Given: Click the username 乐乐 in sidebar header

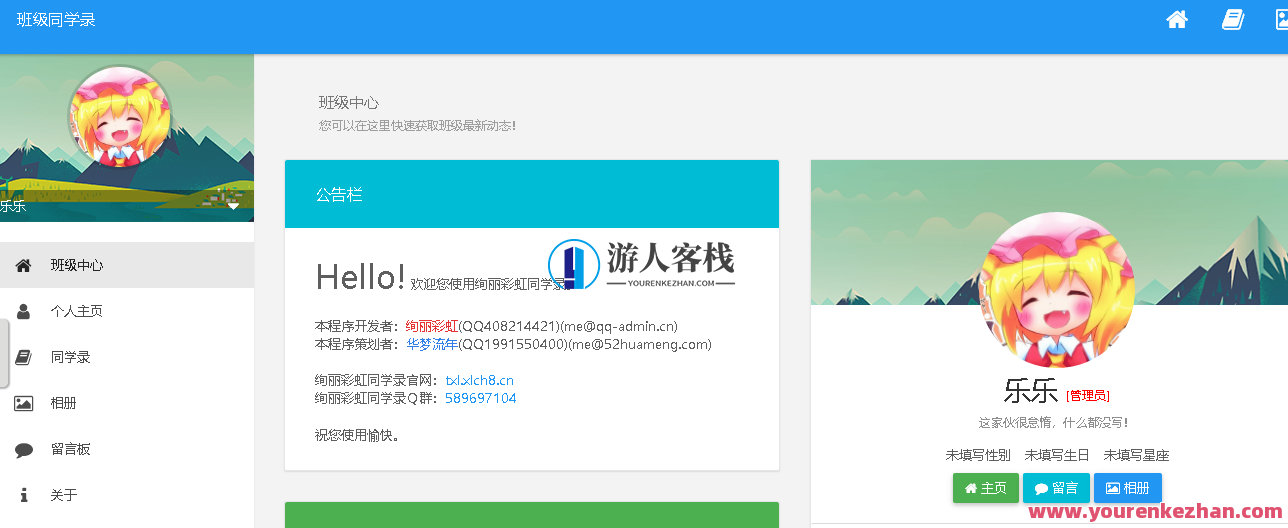Looking at the screenshot, I should pos(13,206).
